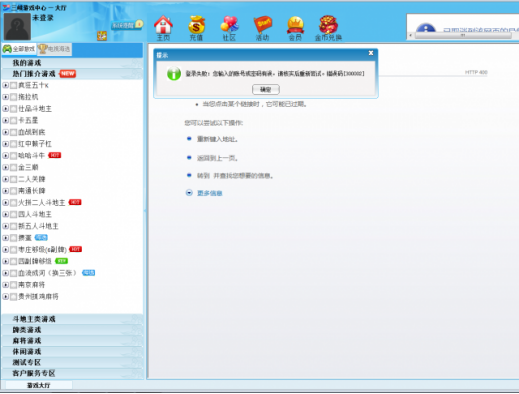
Task: Expand the 卡五星 game node
Action: click(6, 120)
